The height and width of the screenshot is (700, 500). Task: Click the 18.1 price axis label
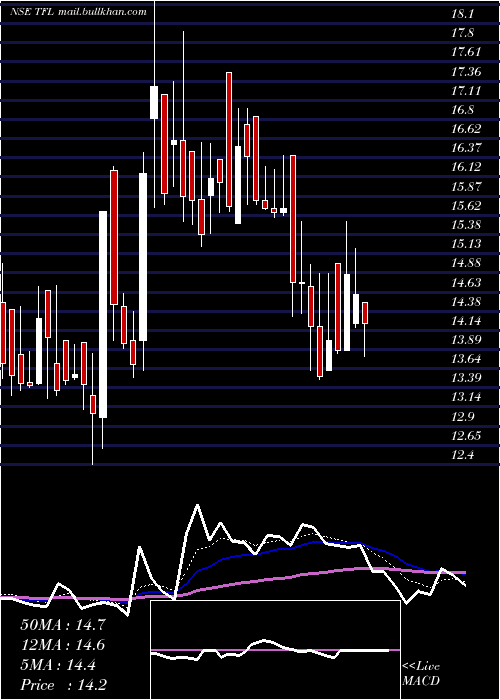pos(462,14)
